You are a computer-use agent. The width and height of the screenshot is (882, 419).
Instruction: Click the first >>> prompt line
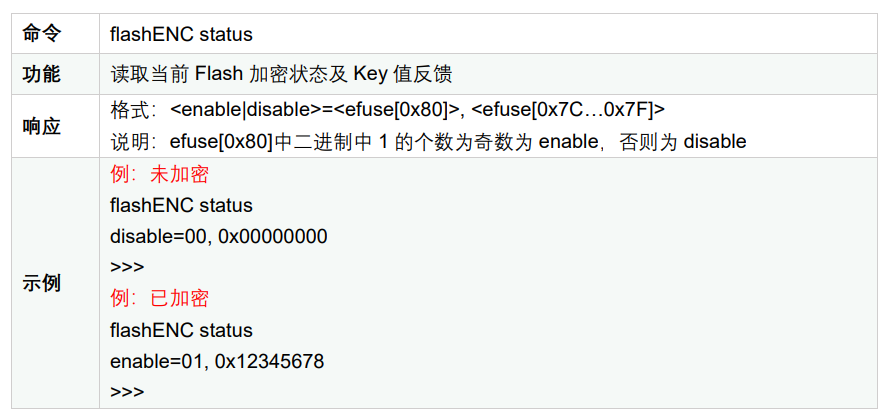[x=127, y=267]
